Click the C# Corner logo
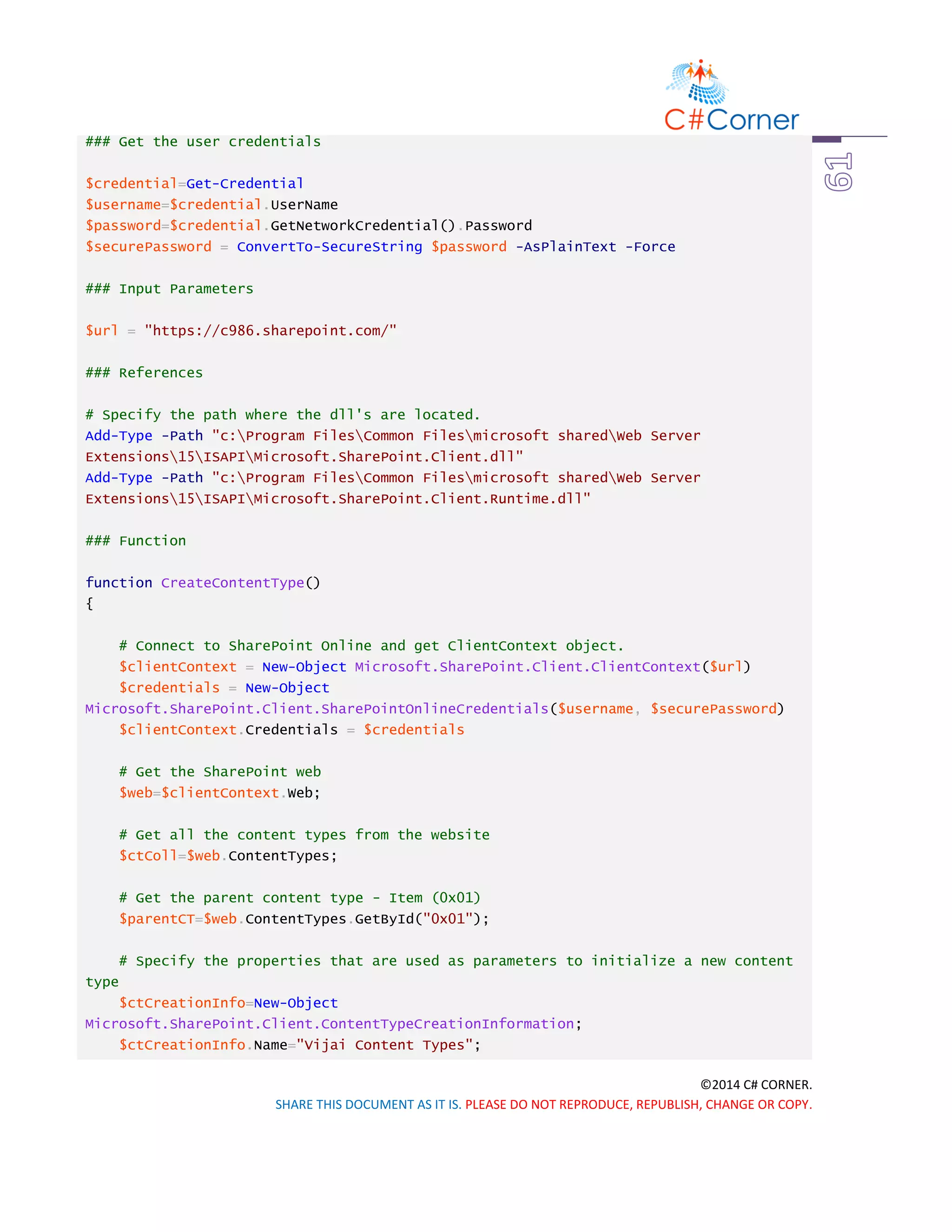 pos(732,95)
